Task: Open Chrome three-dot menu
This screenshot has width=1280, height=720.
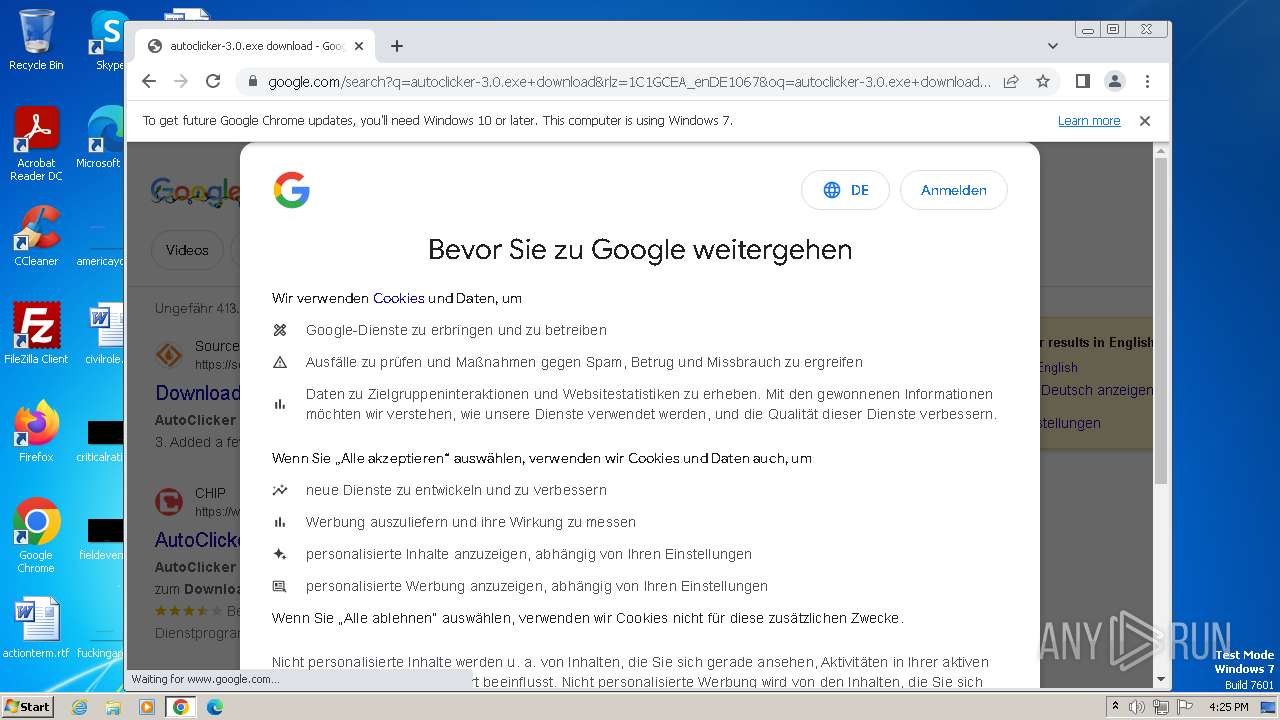Action: 1147,81
